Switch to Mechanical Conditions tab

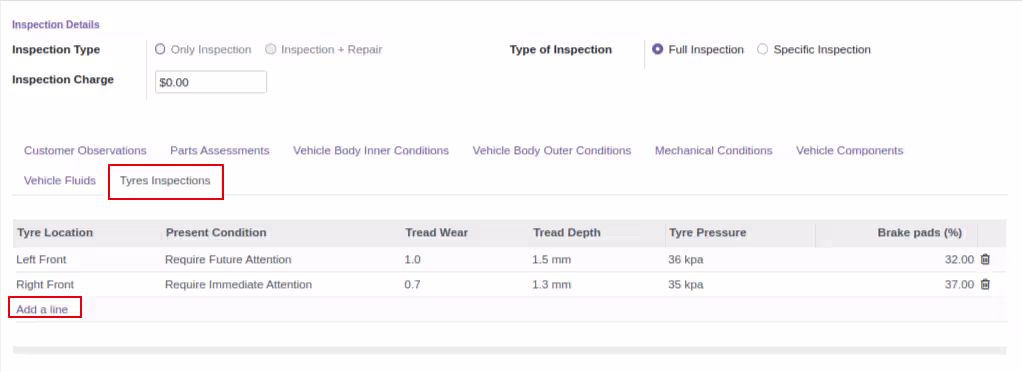pyautogui.click(x=714, y=150)
